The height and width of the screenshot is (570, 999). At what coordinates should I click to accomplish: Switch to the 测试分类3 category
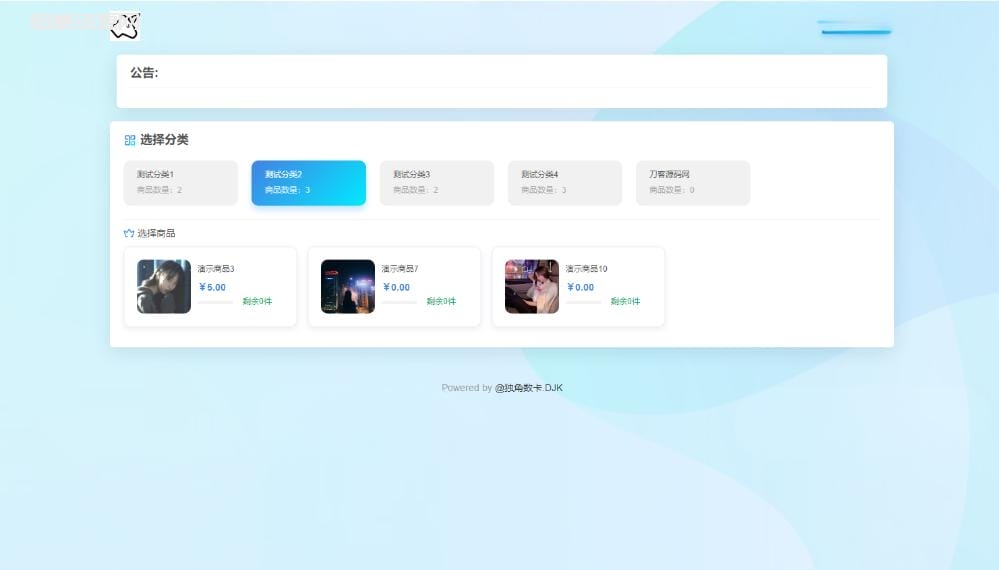tap(436, 182)
